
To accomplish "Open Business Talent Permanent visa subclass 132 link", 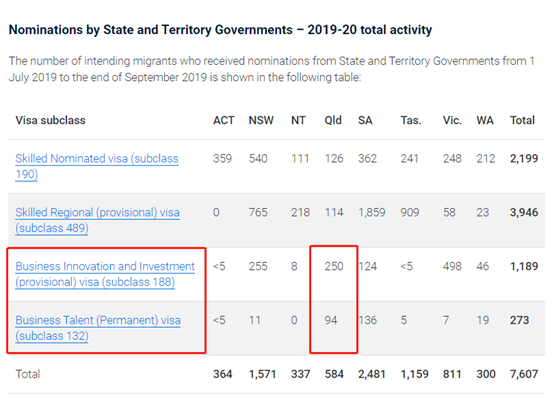I will click(98, 328).
